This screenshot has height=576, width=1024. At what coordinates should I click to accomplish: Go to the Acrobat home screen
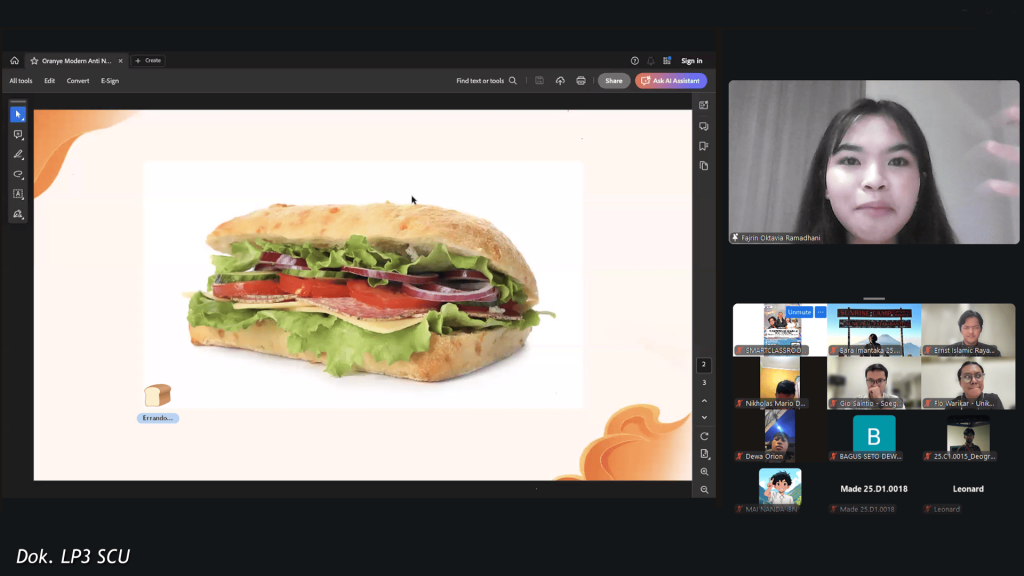tap(14, 61)
